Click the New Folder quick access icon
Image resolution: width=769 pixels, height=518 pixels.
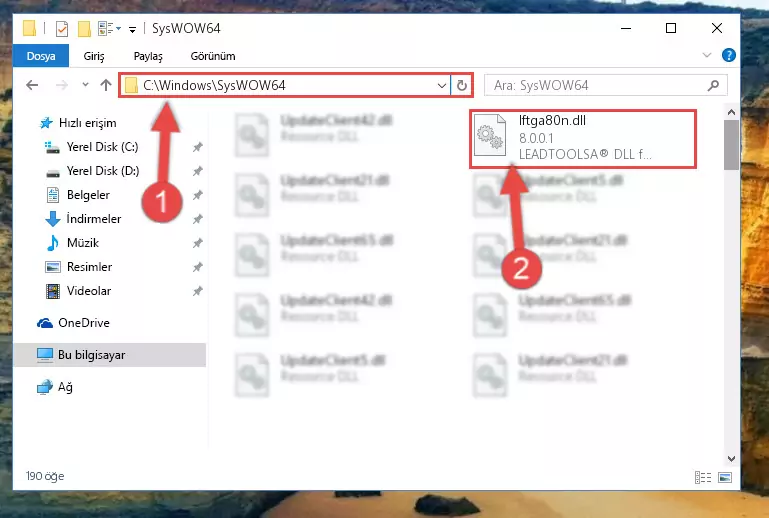pyautogui.click(x=84, y=29)
